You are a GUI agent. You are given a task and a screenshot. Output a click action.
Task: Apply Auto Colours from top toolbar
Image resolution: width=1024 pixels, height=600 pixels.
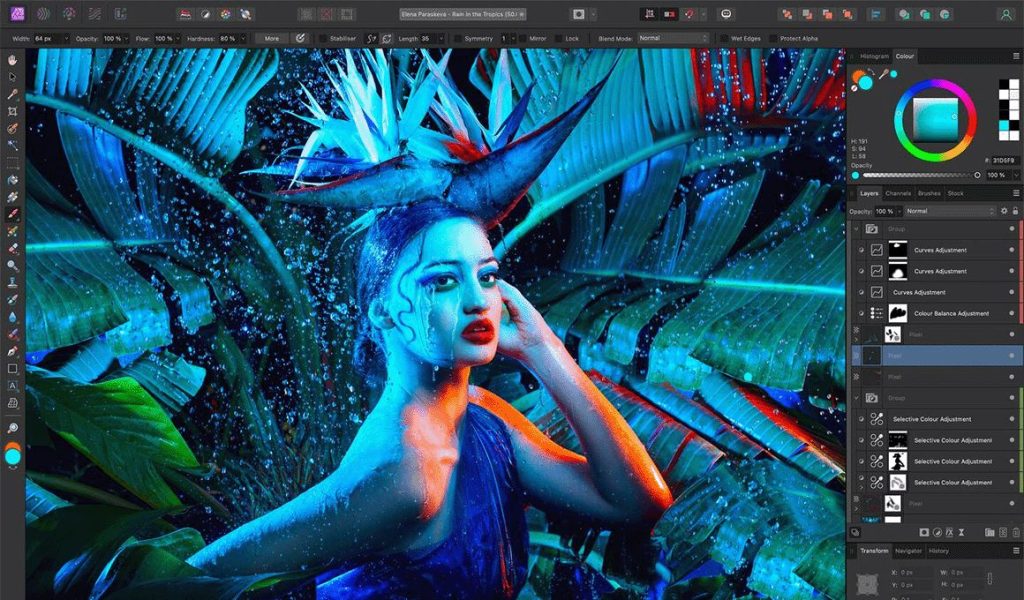pos(225,14)
